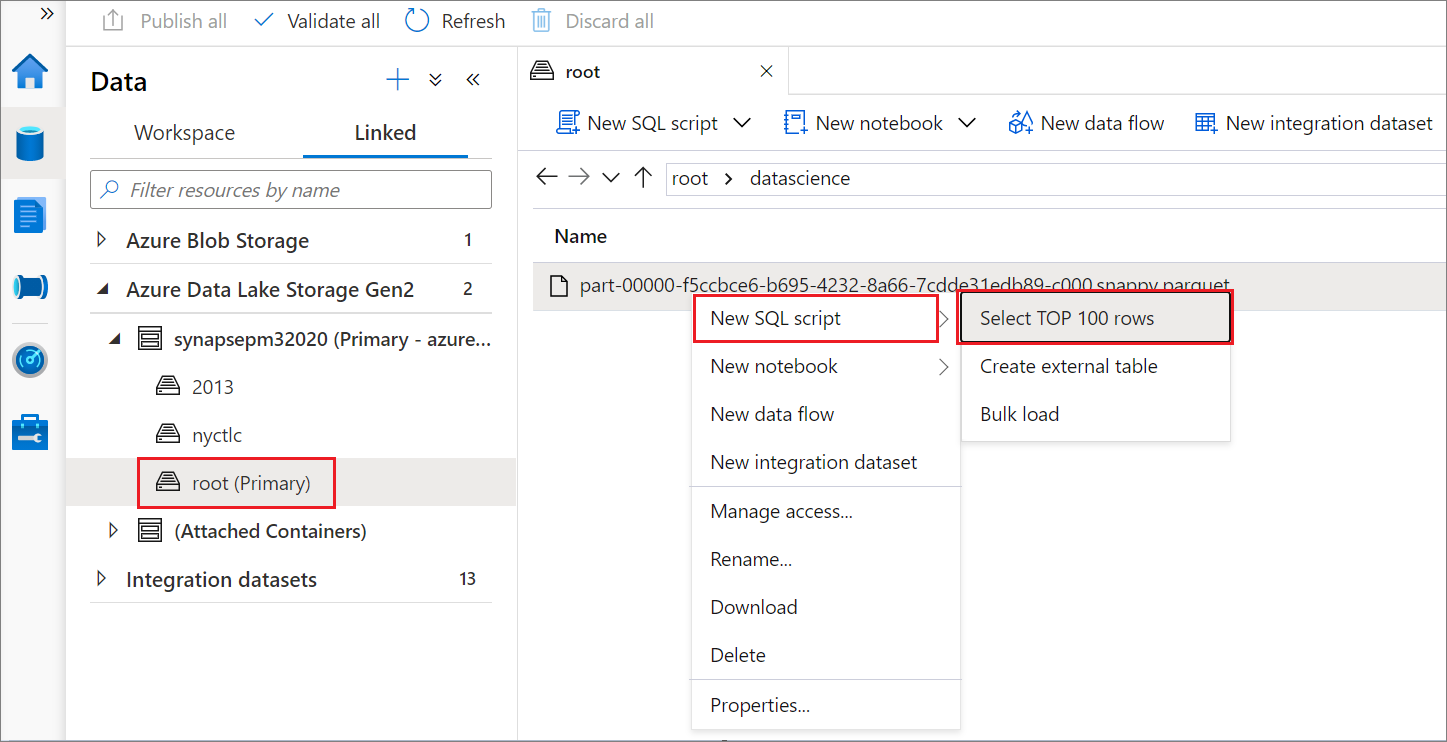The image size is (1447, 742).
Task: Choose Properties from context menu
Action: click(x=825, y=705)
